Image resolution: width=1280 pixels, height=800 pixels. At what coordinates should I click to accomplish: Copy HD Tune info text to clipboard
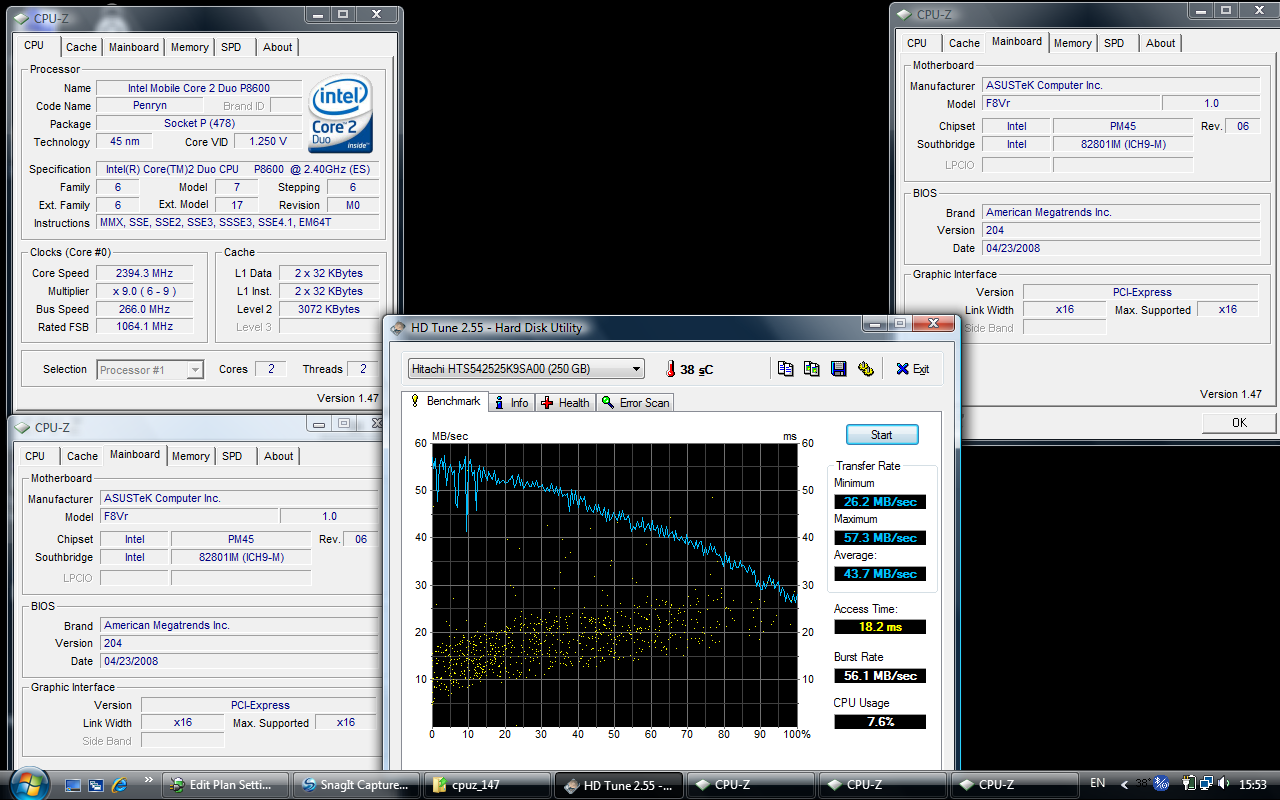pos(786,369)
